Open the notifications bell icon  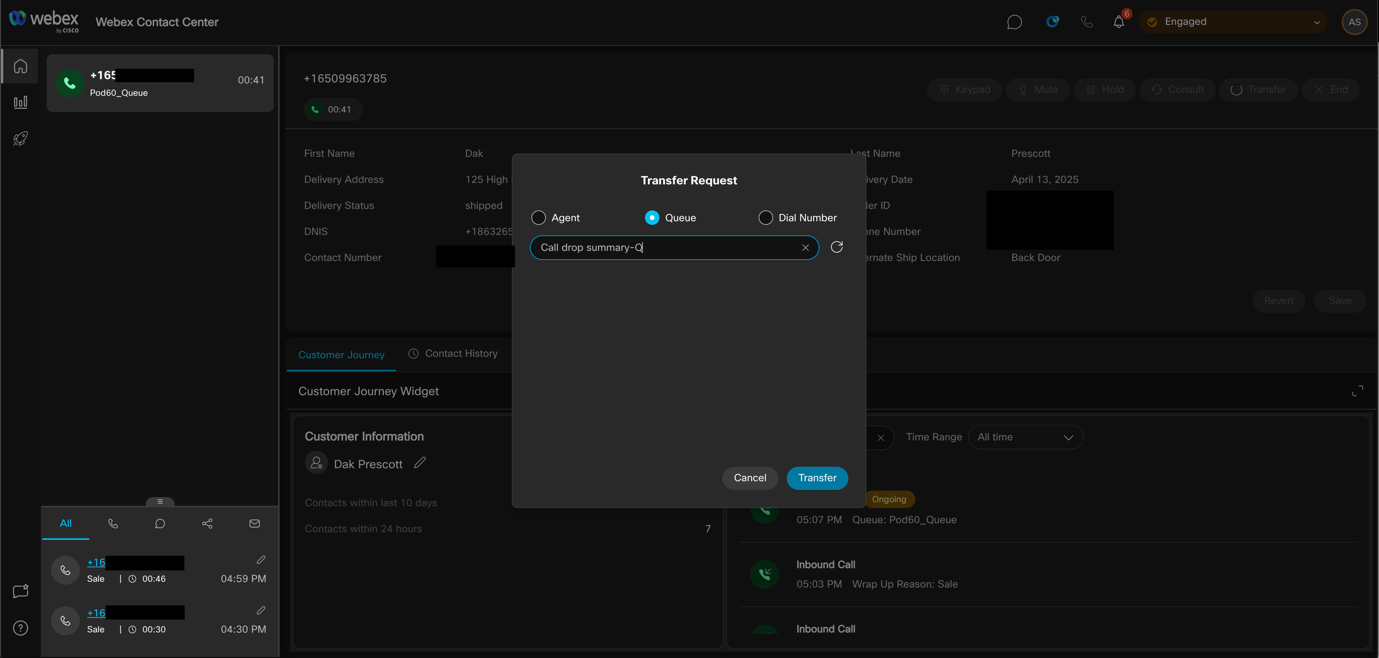point(1119,22)
